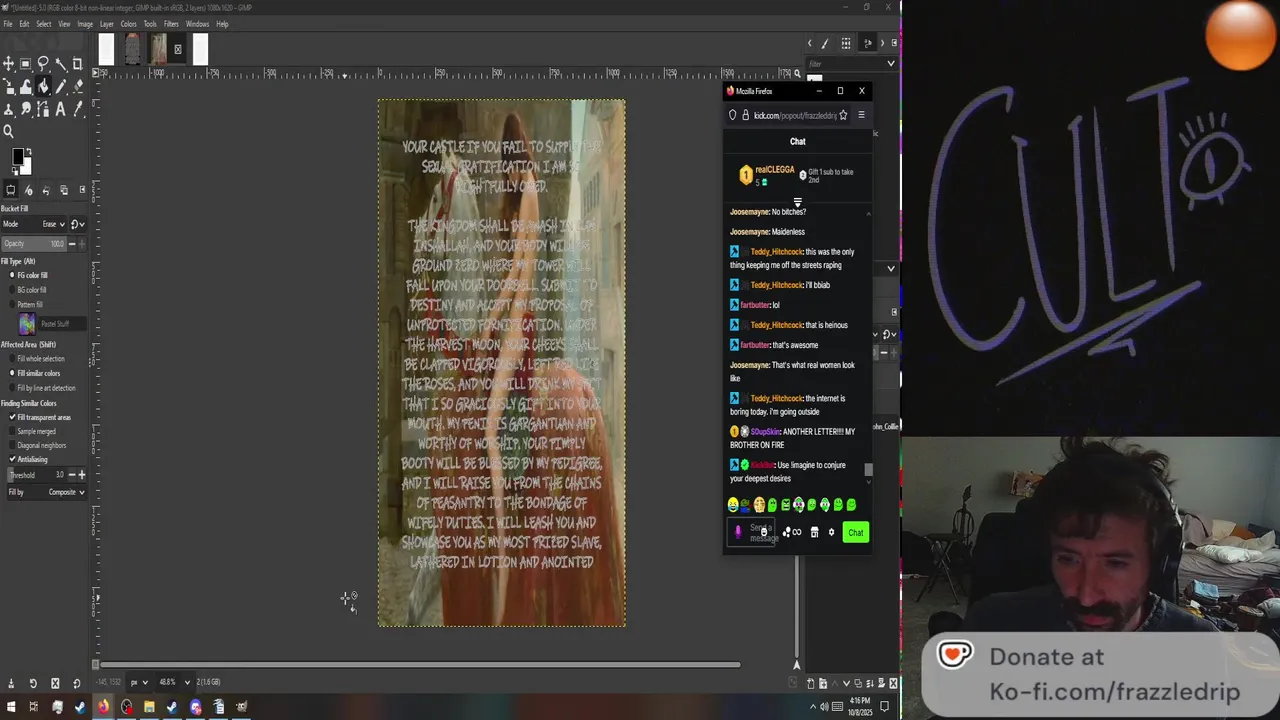The width and height of the screenshot is (1280, 720).
Task: Select the Paths tool
Action: [43, 109]
